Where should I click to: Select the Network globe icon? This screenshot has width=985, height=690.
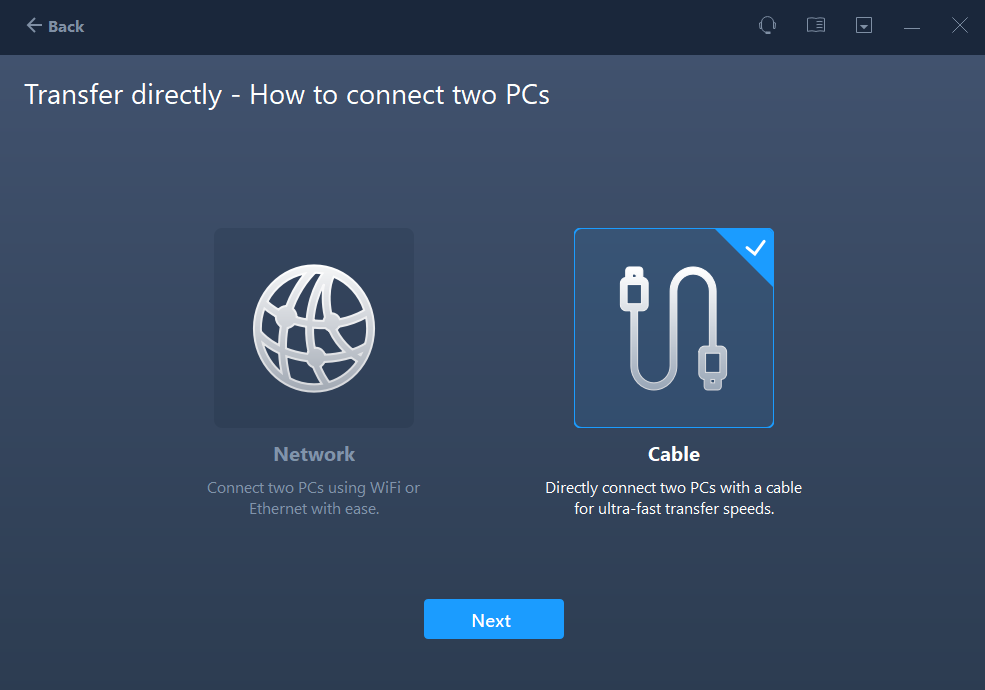[314, 327]
